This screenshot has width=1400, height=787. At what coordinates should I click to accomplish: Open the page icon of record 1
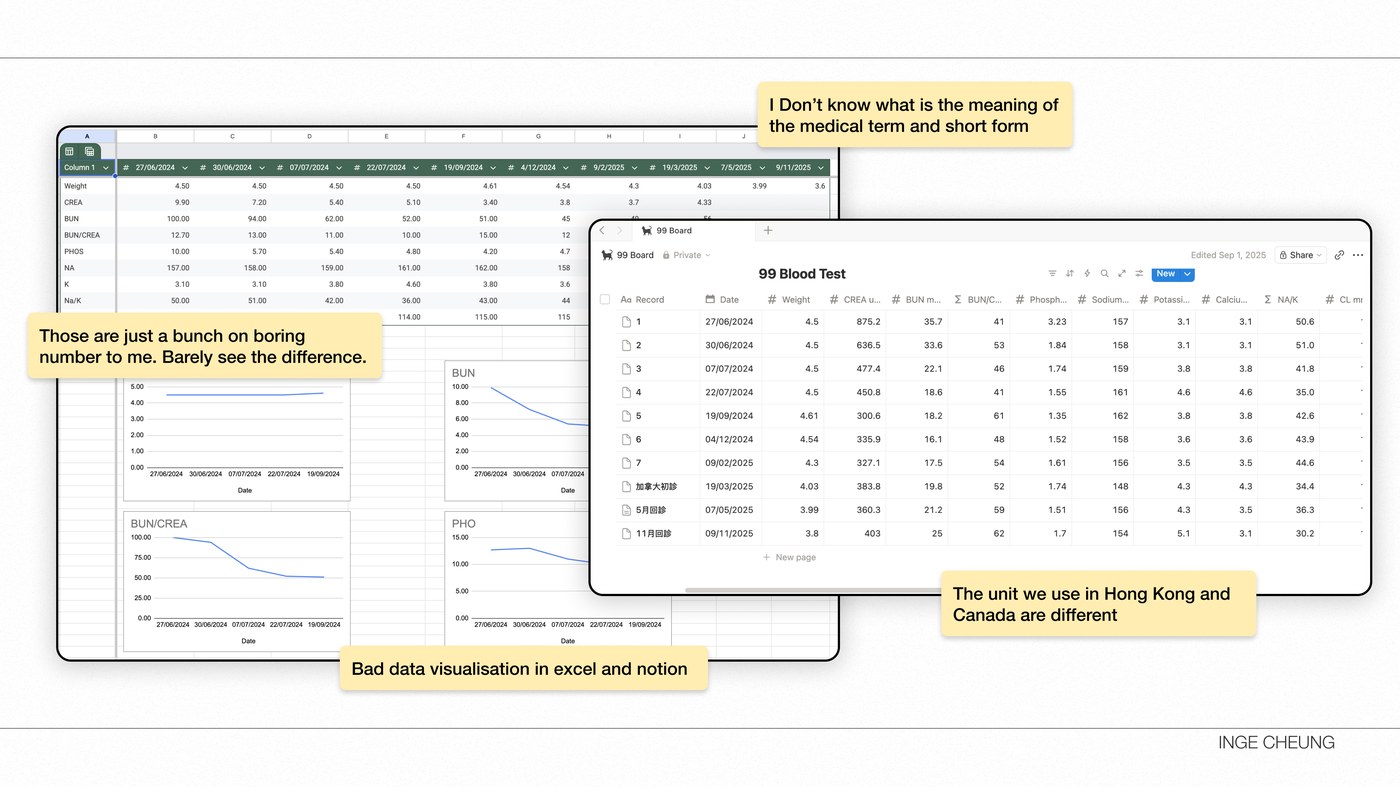627,322
